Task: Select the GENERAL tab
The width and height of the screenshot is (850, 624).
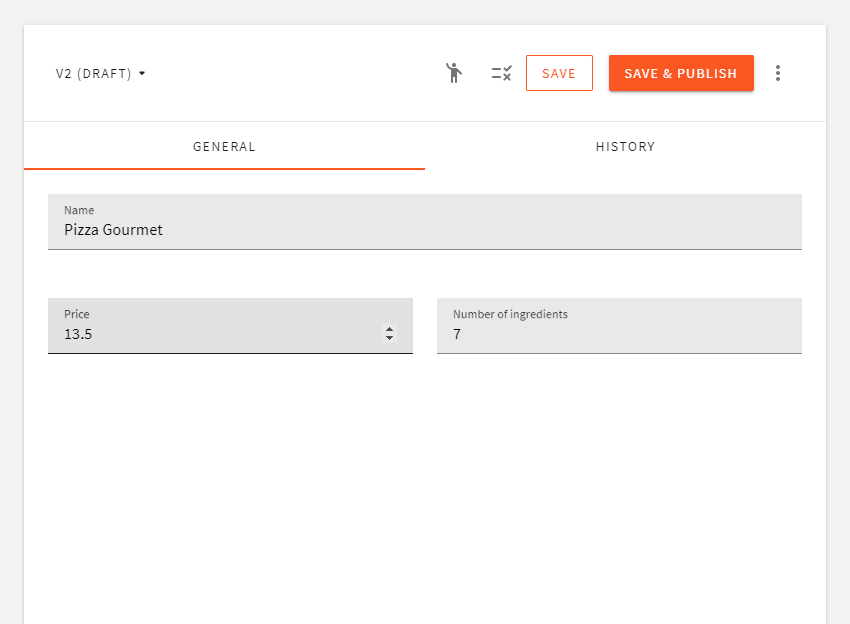Action: [224, 146]
